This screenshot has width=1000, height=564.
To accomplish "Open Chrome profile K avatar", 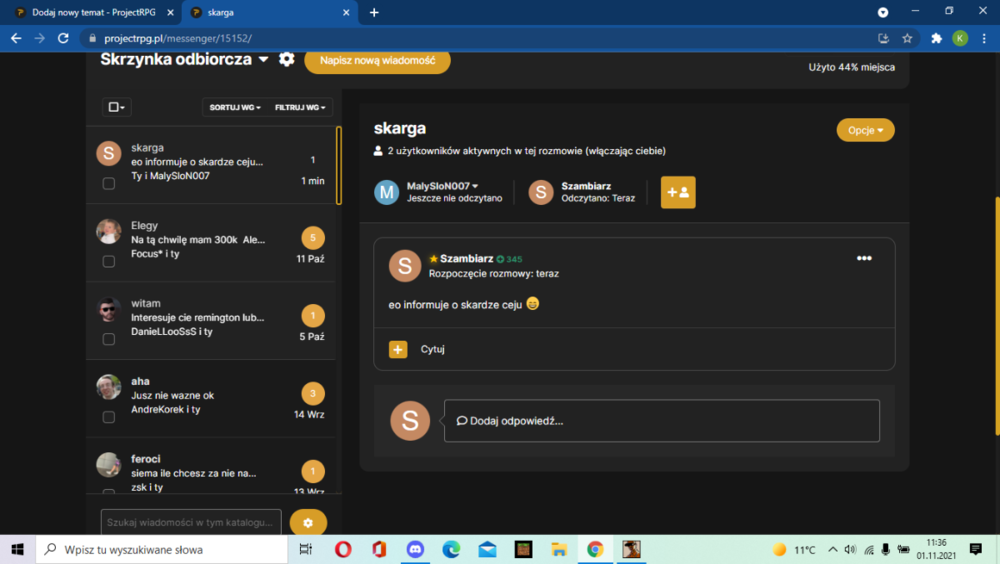I will click(x=960, y=38).
